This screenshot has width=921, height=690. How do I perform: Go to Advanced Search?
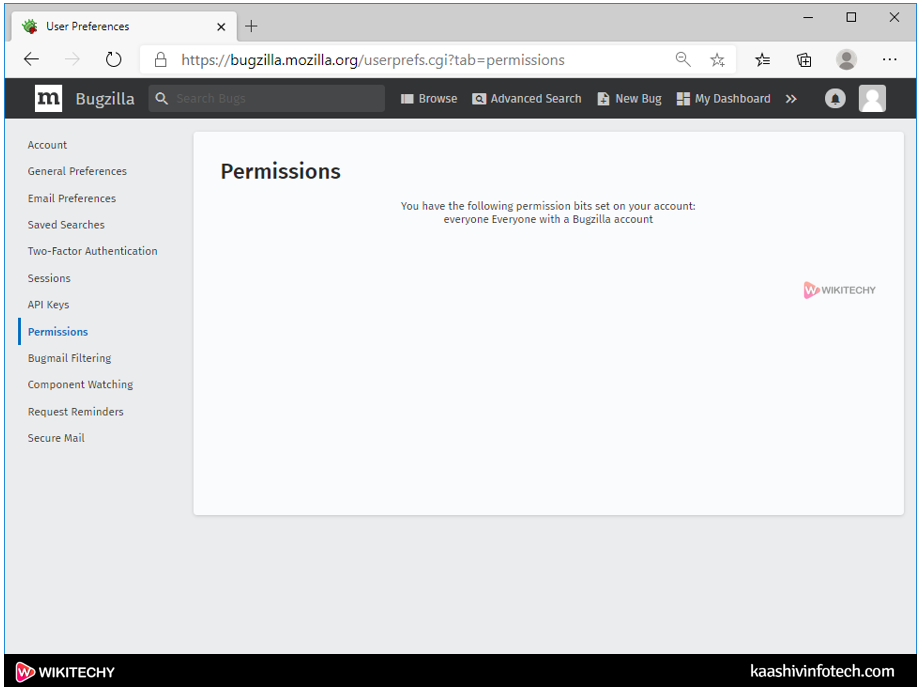[x=527, y=99]
